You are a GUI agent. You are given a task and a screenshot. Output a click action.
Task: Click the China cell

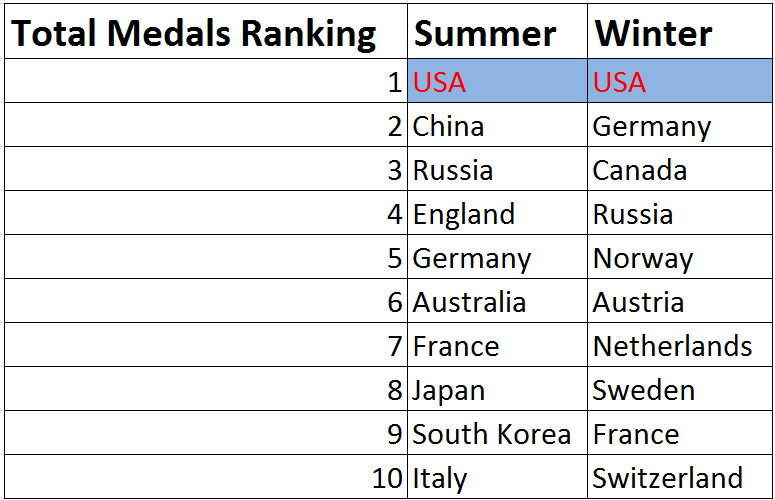click(497, 126)
